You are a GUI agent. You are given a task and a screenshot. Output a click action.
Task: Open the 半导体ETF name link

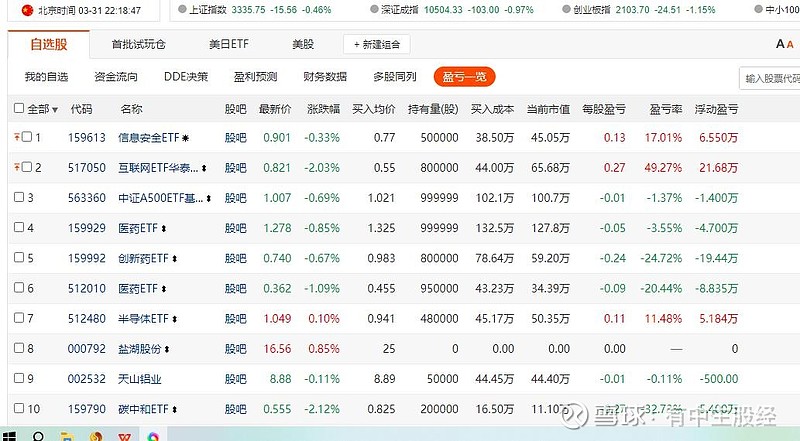tap(143, 319)
